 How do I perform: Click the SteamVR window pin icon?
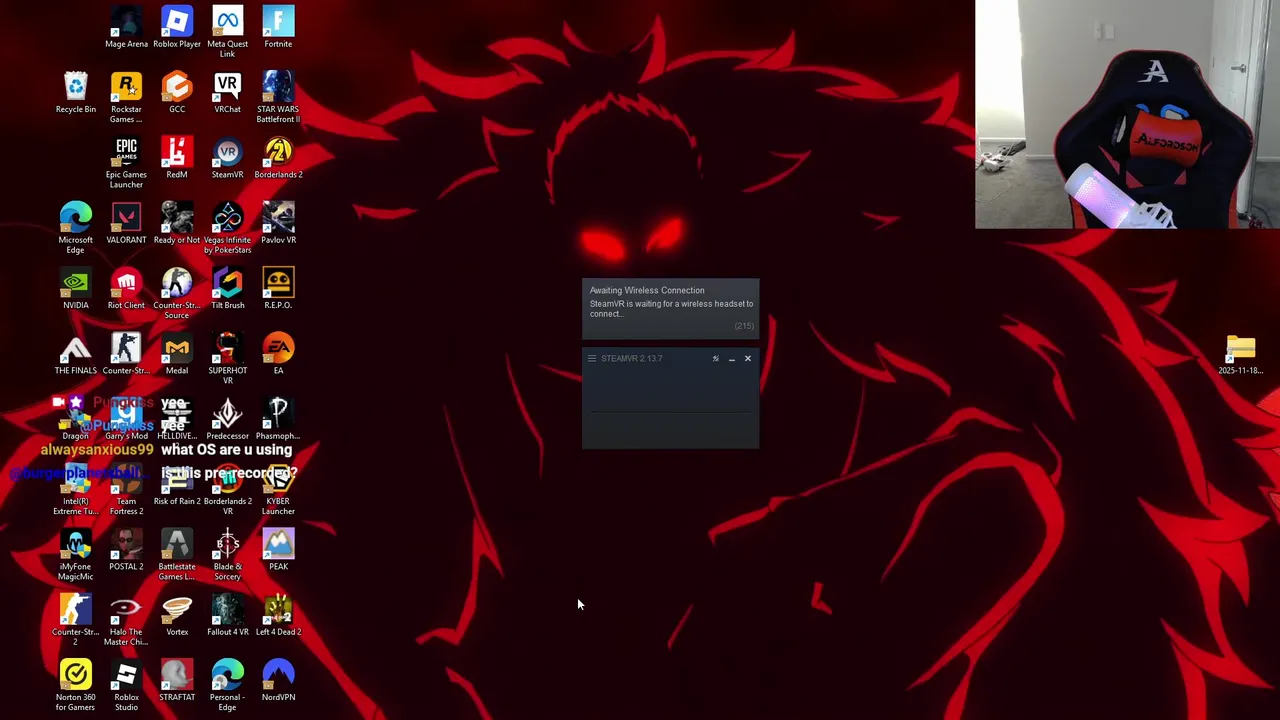point(715,358)
